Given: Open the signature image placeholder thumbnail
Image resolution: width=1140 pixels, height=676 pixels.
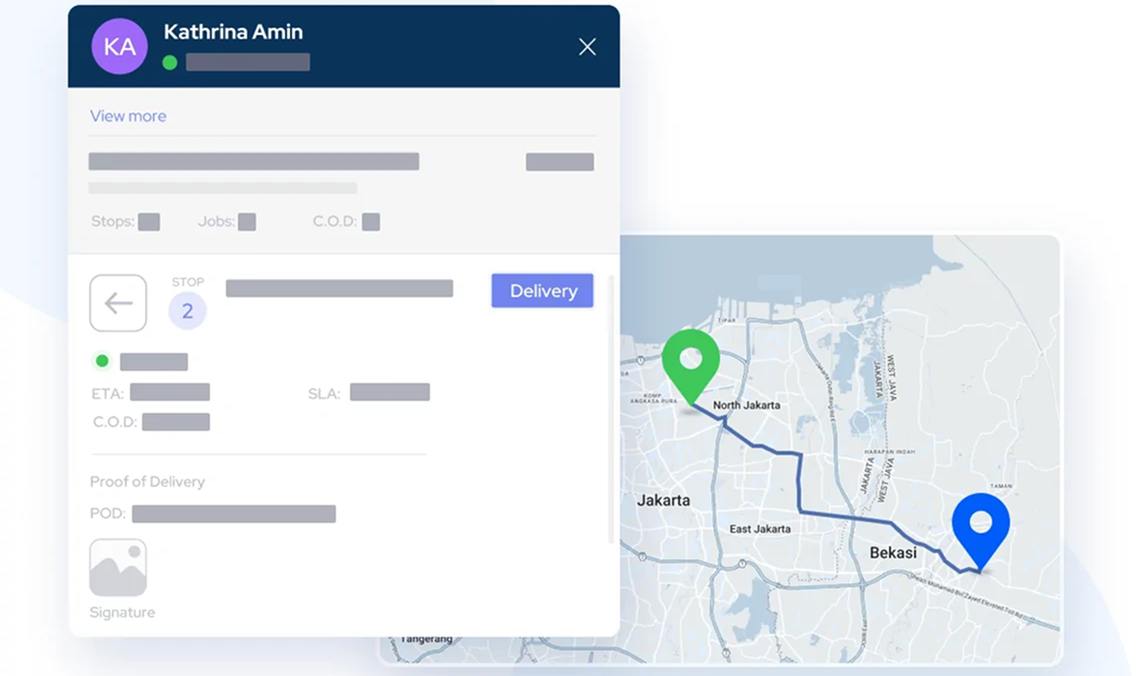Looking at the screenshot, I should point(118,568).
